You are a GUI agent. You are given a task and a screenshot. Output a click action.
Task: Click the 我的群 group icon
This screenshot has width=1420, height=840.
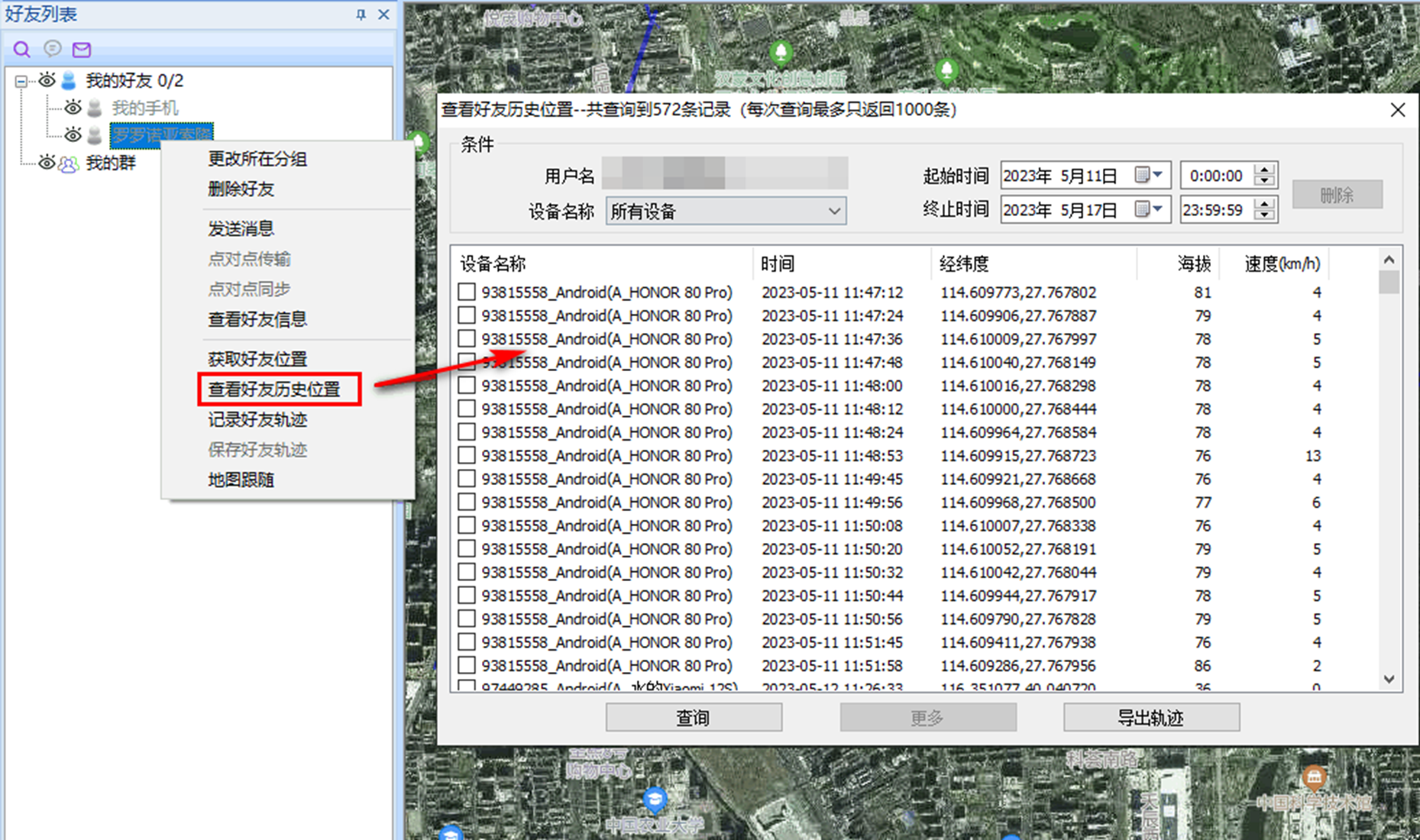[69, 163]
